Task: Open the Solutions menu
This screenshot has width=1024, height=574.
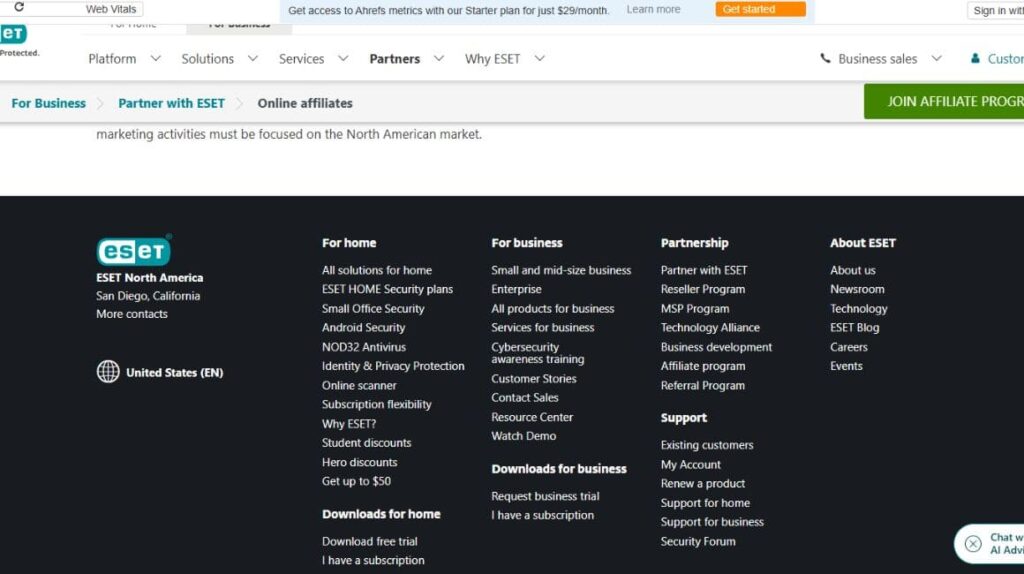Action: tap(208, 59)
